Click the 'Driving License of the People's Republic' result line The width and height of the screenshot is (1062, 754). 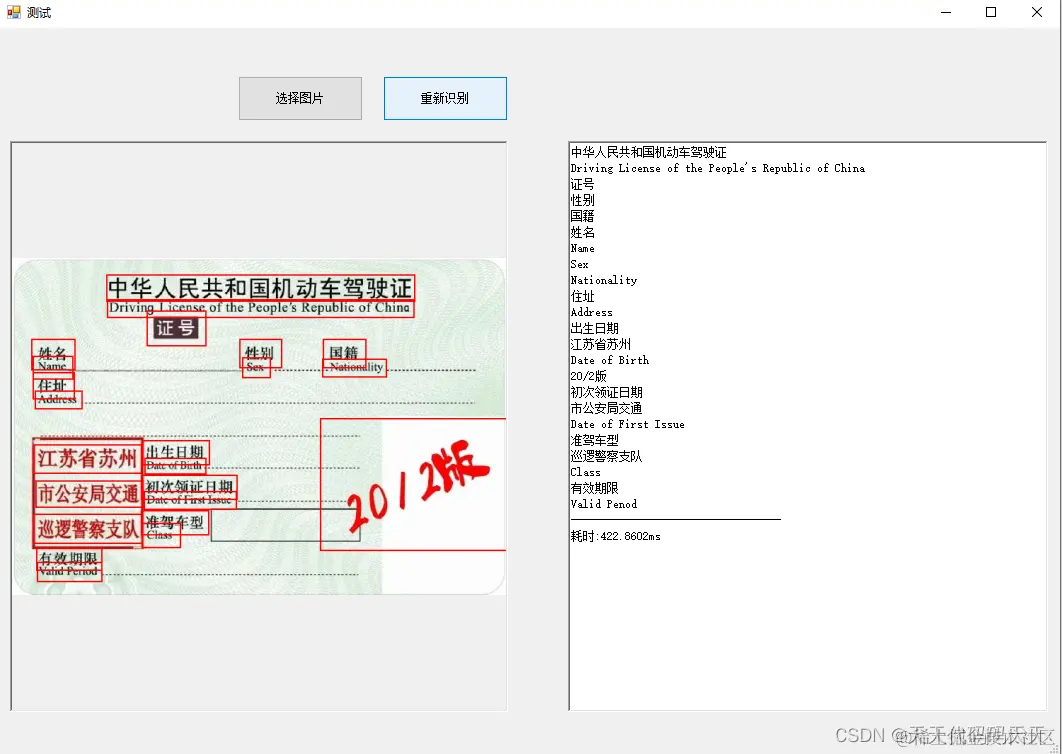[x=718, y=168]
